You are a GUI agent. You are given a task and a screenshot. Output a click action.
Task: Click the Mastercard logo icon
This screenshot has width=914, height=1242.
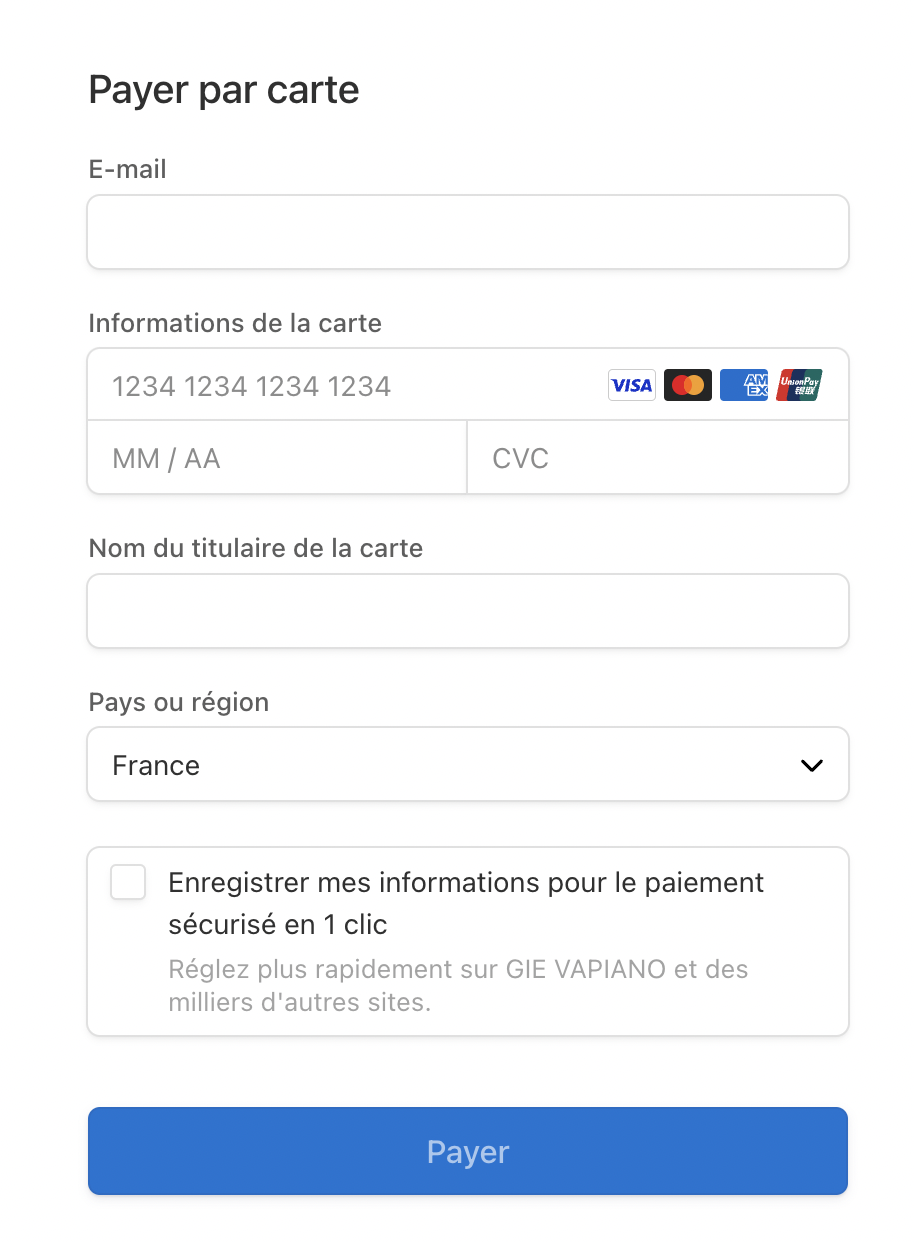point(688,385)
